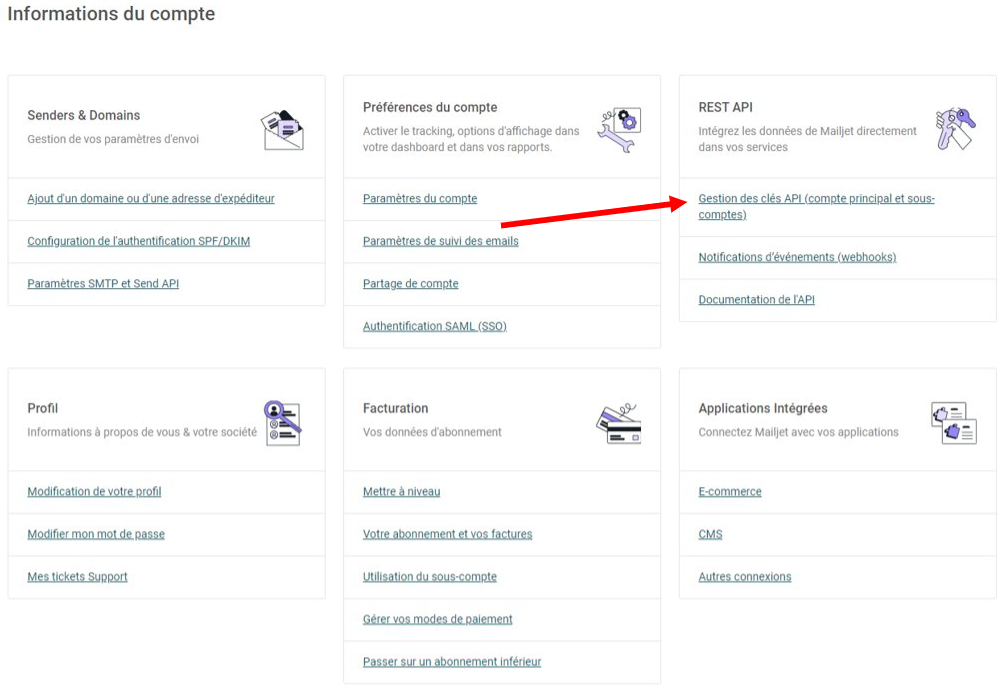Click Mettre à niveau link
This screenshot has height=689, width=1003.
click(402, 491)
